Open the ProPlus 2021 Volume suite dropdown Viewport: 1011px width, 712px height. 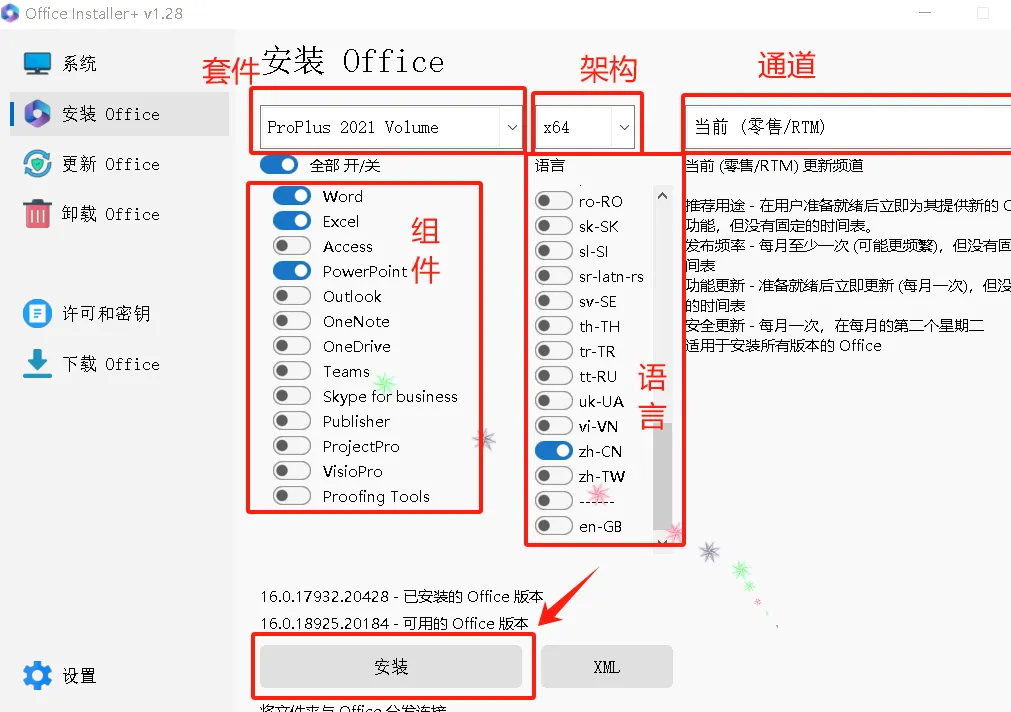point(391,127)
